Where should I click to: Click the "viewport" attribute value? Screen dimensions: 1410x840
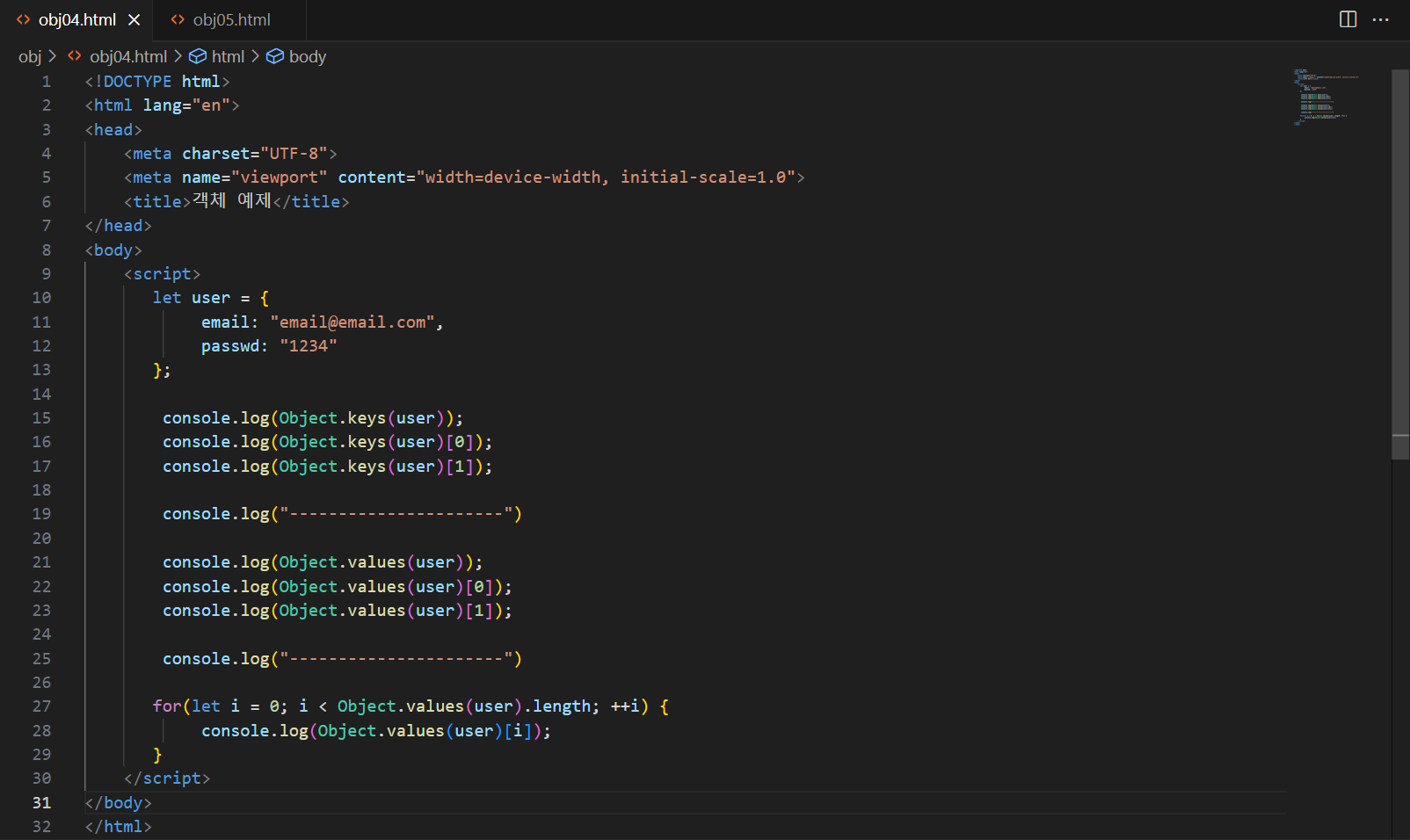click(279, 177)
